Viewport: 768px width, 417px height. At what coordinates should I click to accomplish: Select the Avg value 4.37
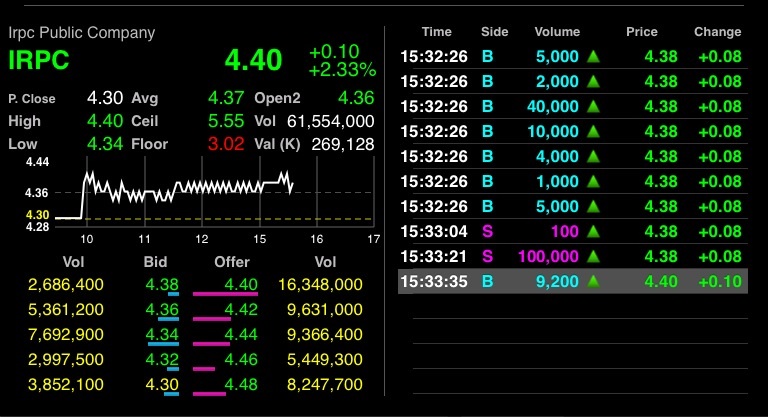tap(226, 98)
